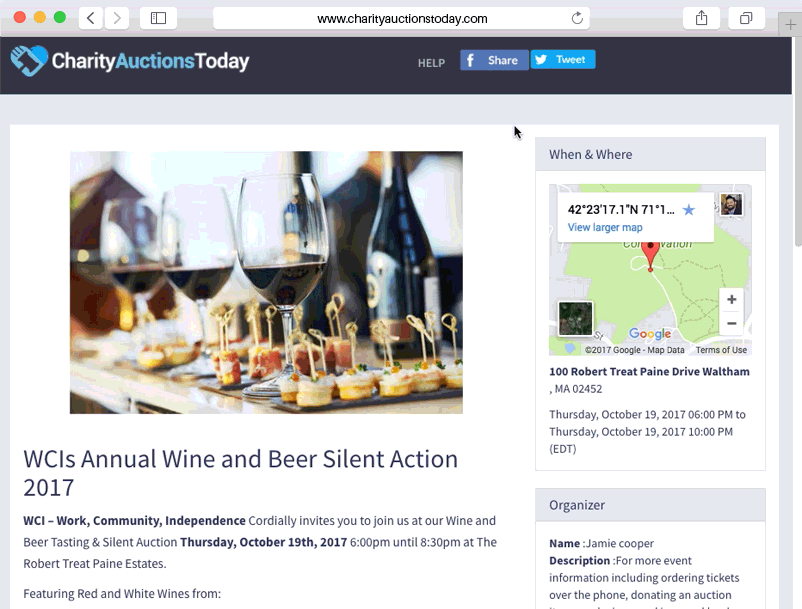Share the auction on Facebook

[494, 60]
